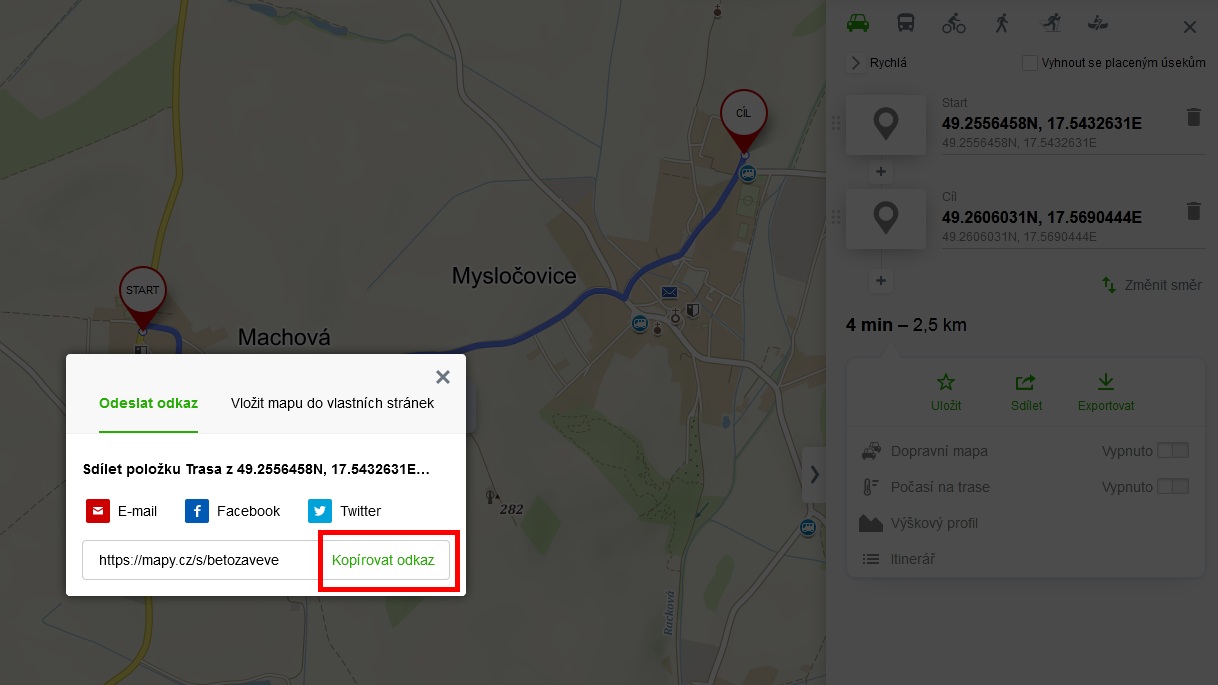Toggle Dopravní mapa switch
The height and width of the screenshot is (685, 1218).
pyautogui.click(x=1173, y=451)
